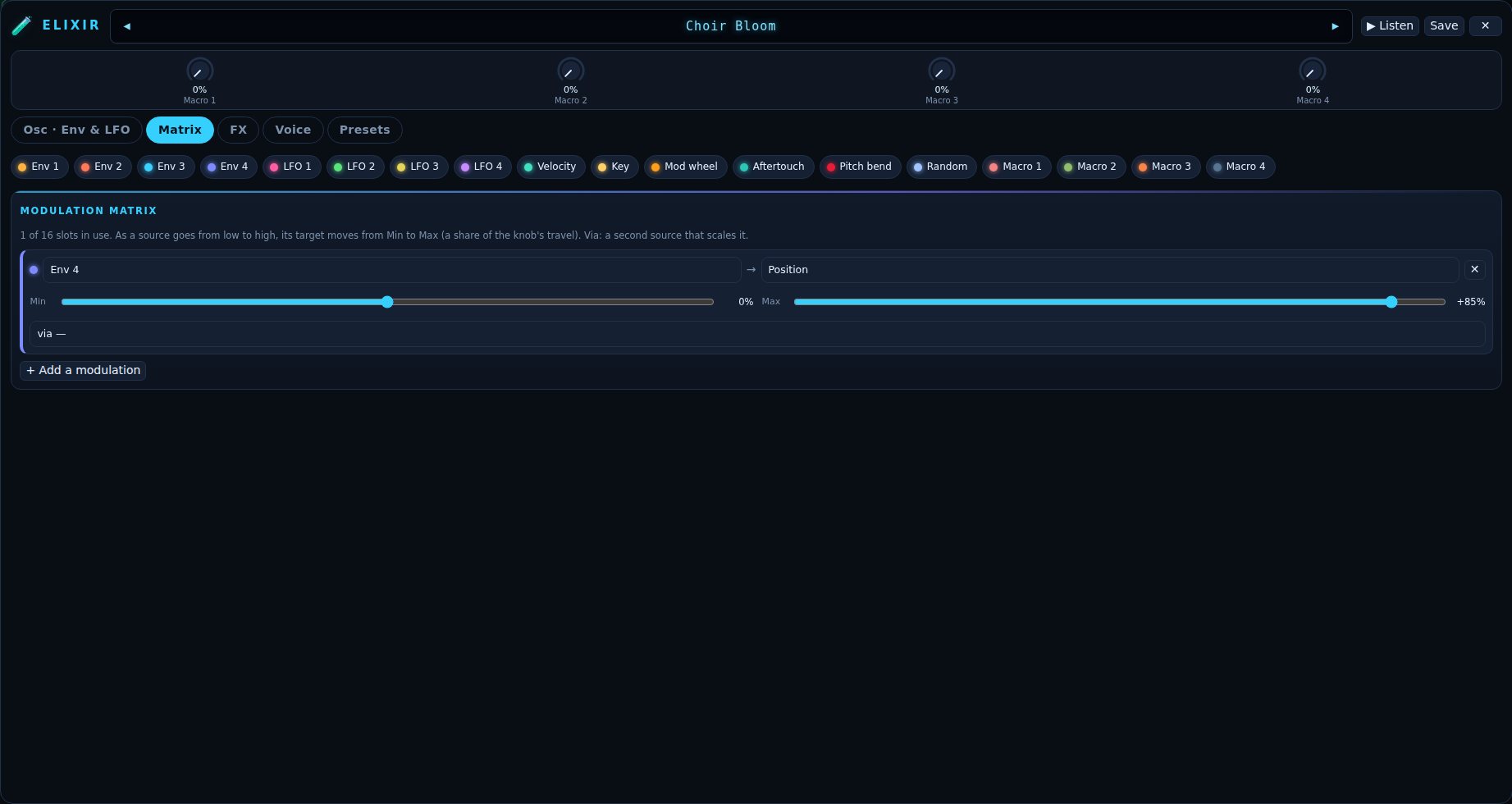Click the Macro 3 knob

click(941, 71)
